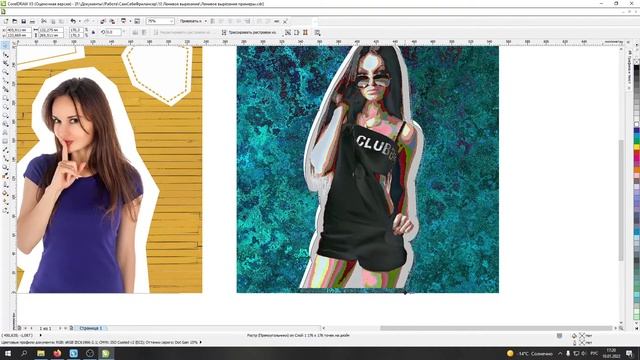640x360 pixels.
Task: Expand the Application launcher arrow
Action: click(x=130, y=21)
